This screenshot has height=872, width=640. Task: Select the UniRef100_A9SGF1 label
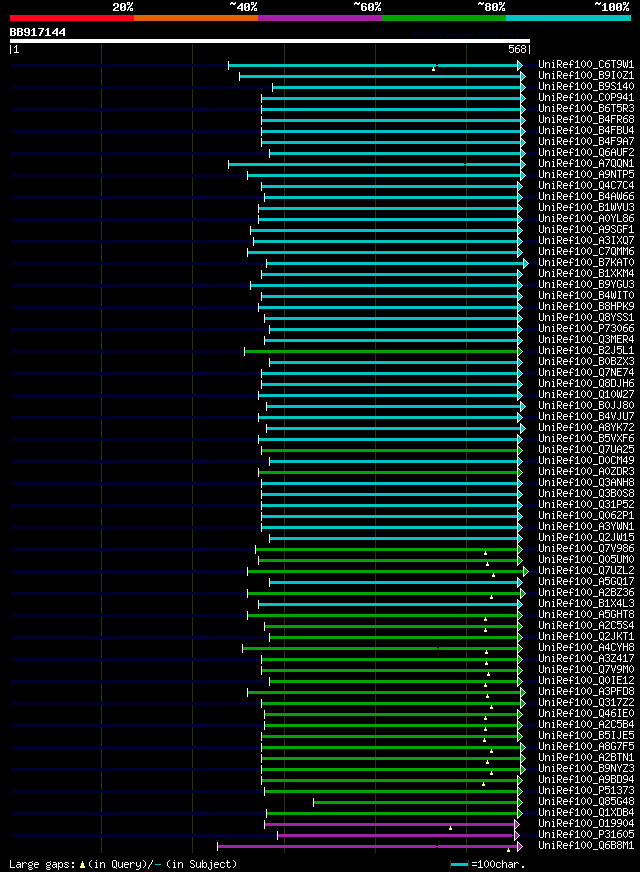coord(586,230)
